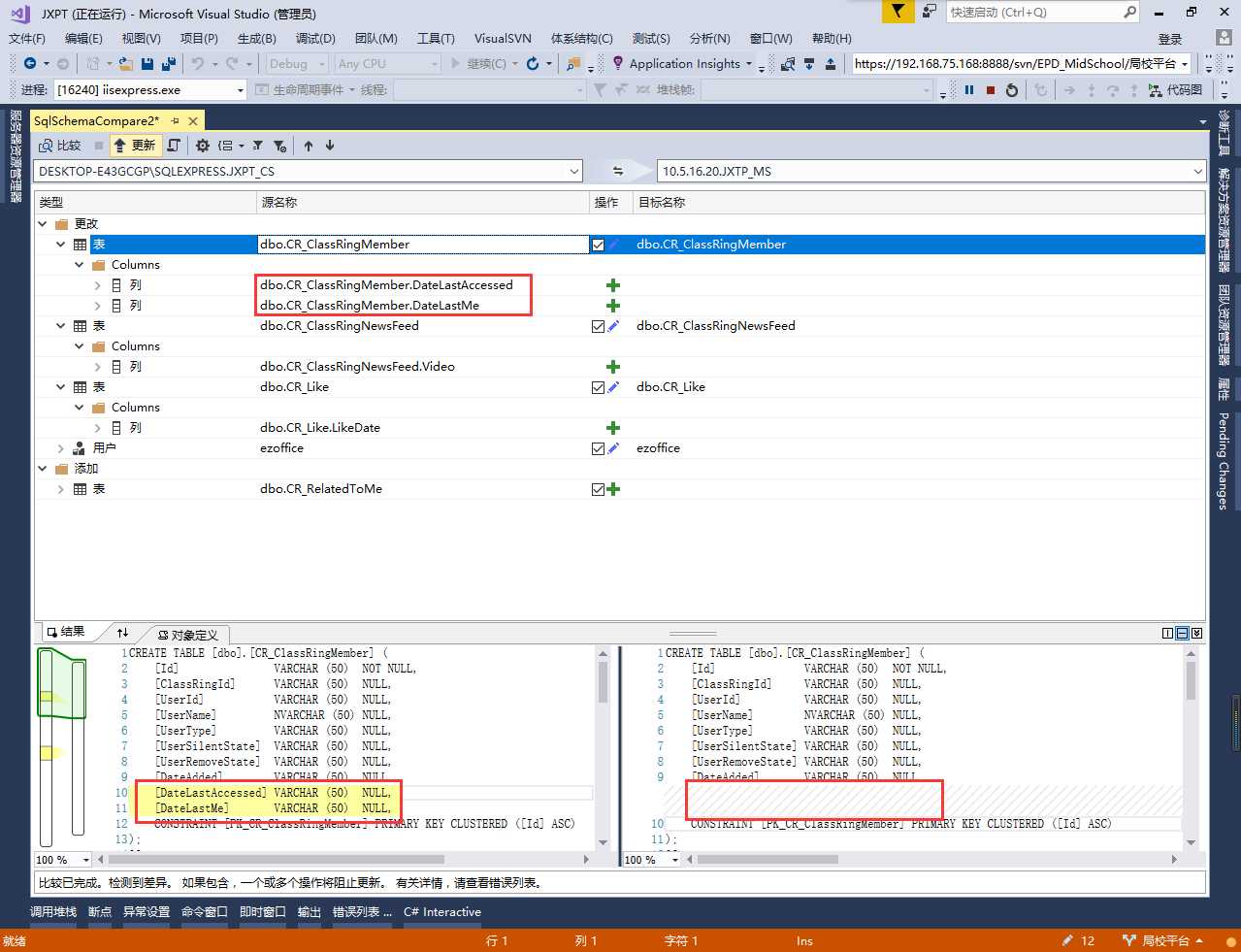
Task: Click the save all toolbar icon
Action: coord(169,63)
